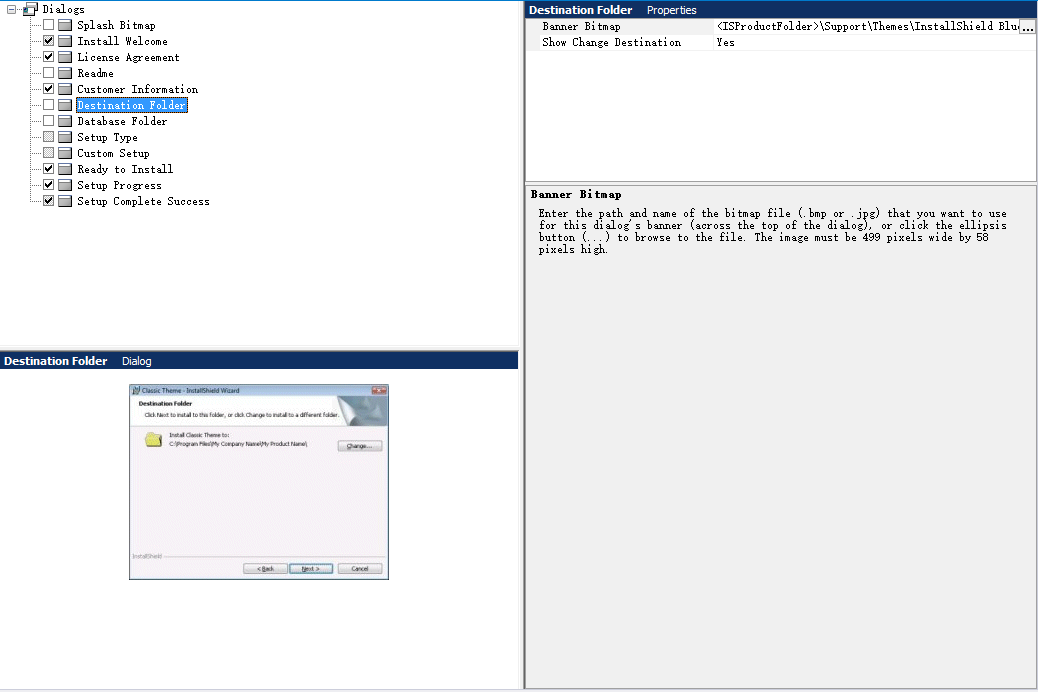The height and width of the screenshot is (692, 1038).
Task: Enable the Readme checkbox
Action: [48, 73]
